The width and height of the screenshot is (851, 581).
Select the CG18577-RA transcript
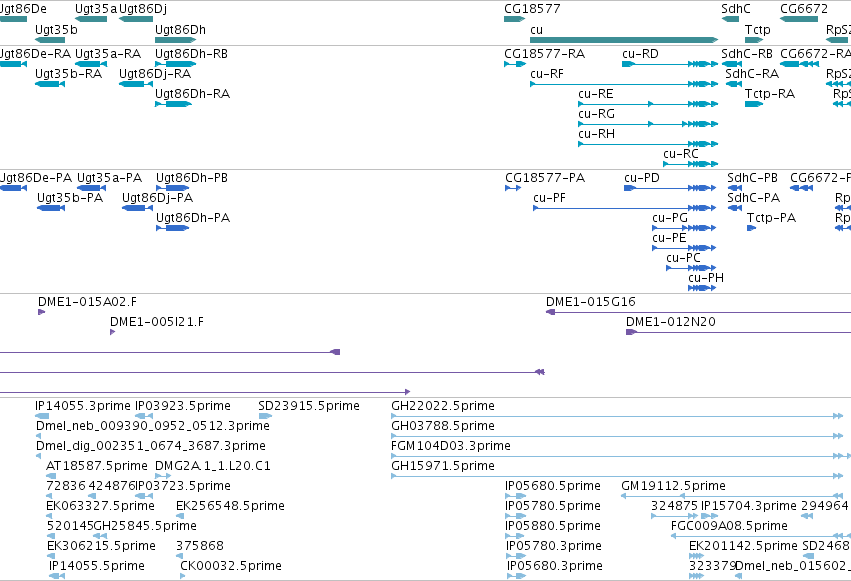click(515, 64)
